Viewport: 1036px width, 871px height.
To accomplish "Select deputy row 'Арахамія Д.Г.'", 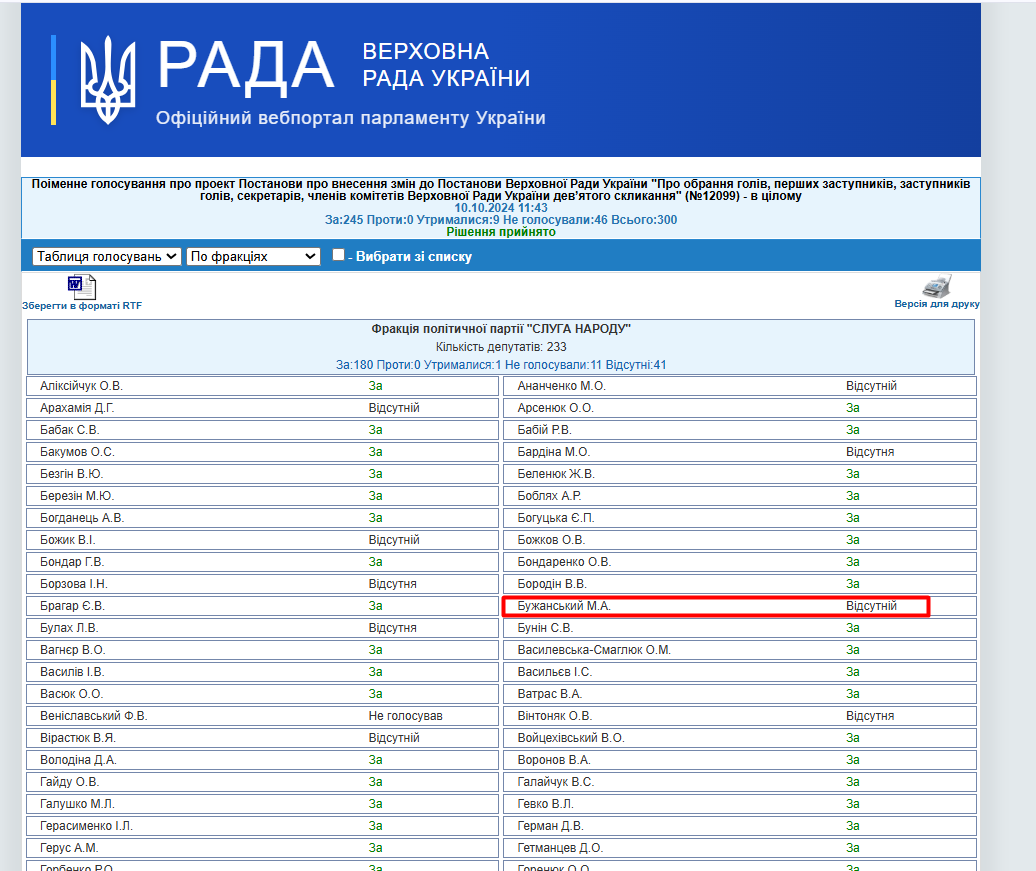I will coord(262,408).
